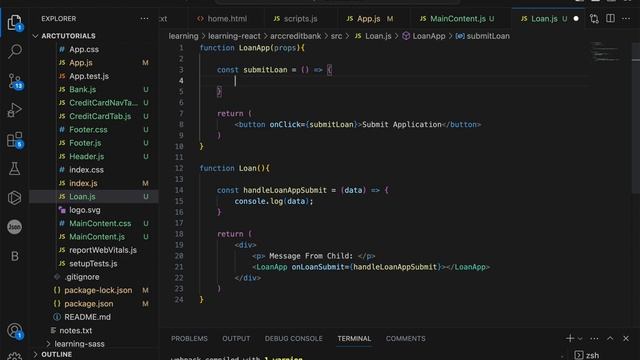Expand the learning-sass folder
Image resolution: width=640 pixels, height=360 pixels.
(x=79, y=344)
